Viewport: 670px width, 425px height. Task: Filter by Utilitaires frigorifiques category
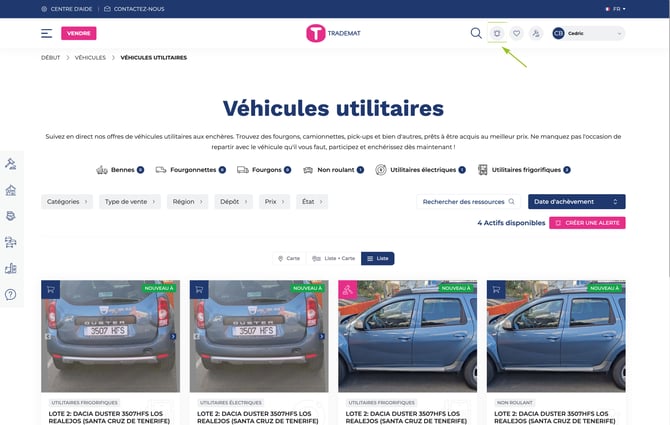(x=524, y=170)
